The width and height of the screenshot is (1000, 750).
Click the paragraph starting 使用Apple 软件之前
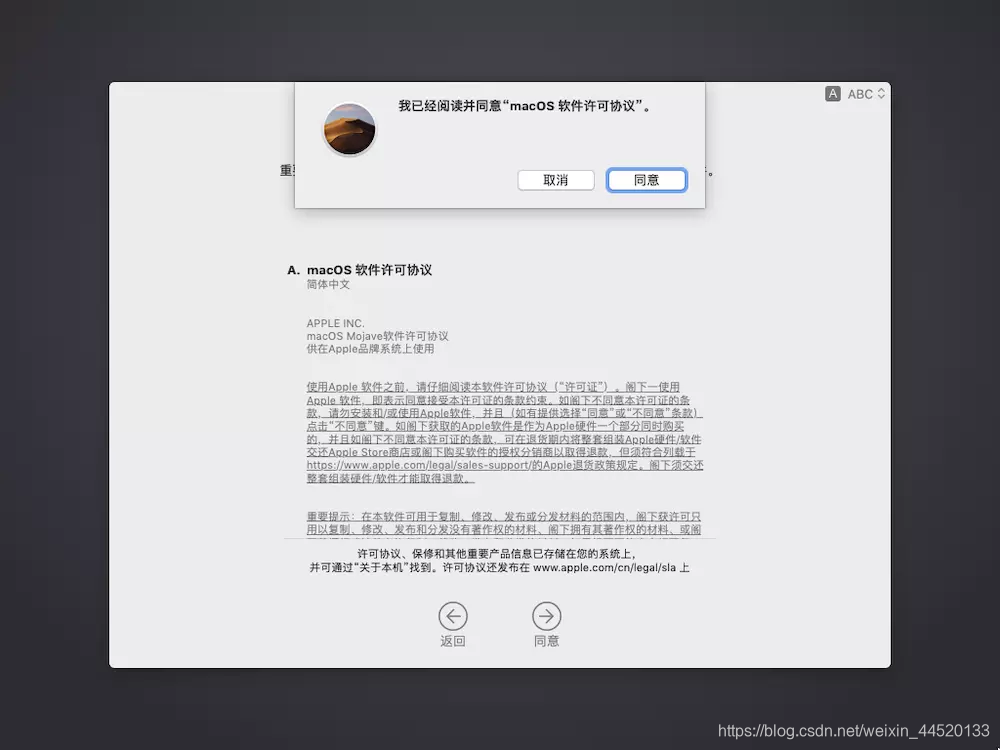pyautogui.click(x=504, y=432)
